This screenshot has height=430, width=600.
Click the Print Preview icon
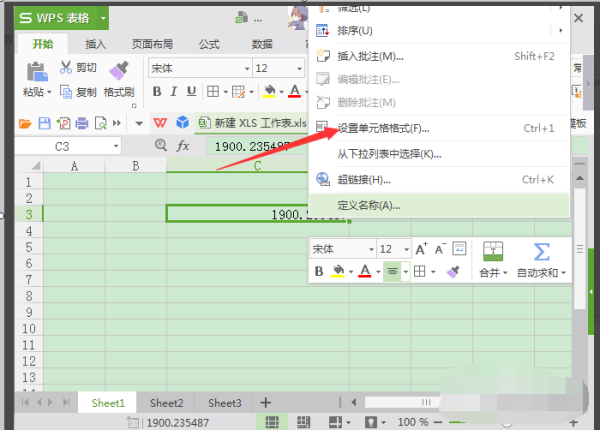pyautogui.click(x=101, y=124)
